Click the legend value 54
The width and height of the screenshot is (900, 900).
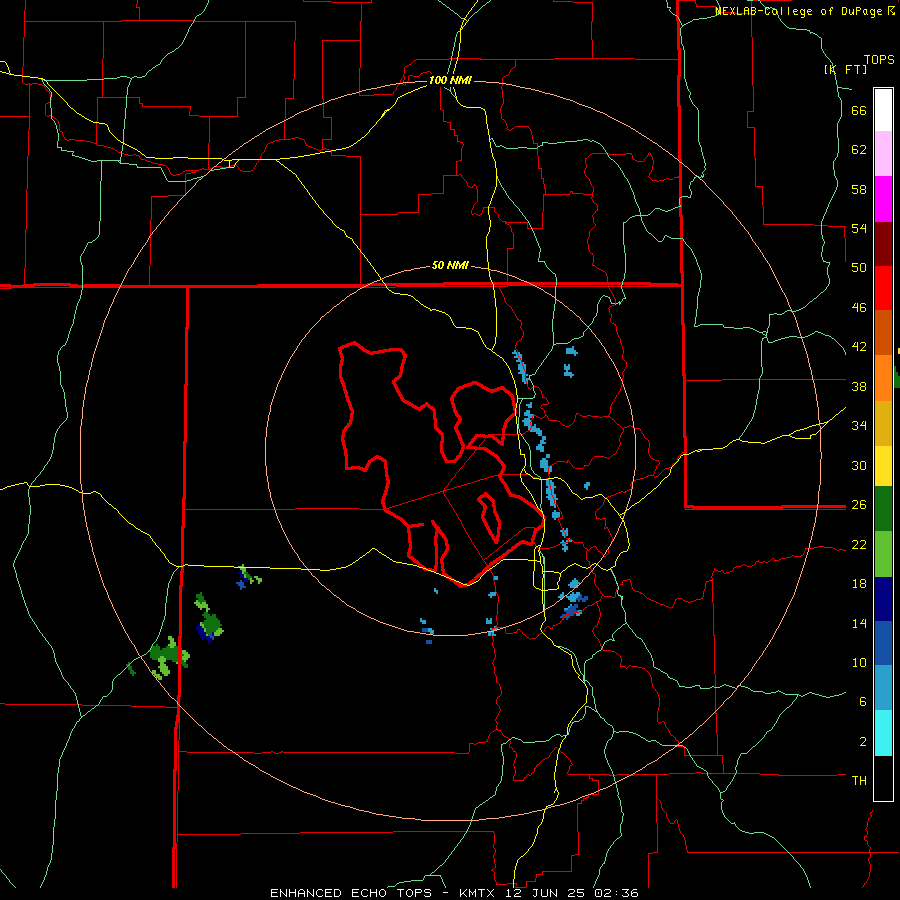click(859, 228)
